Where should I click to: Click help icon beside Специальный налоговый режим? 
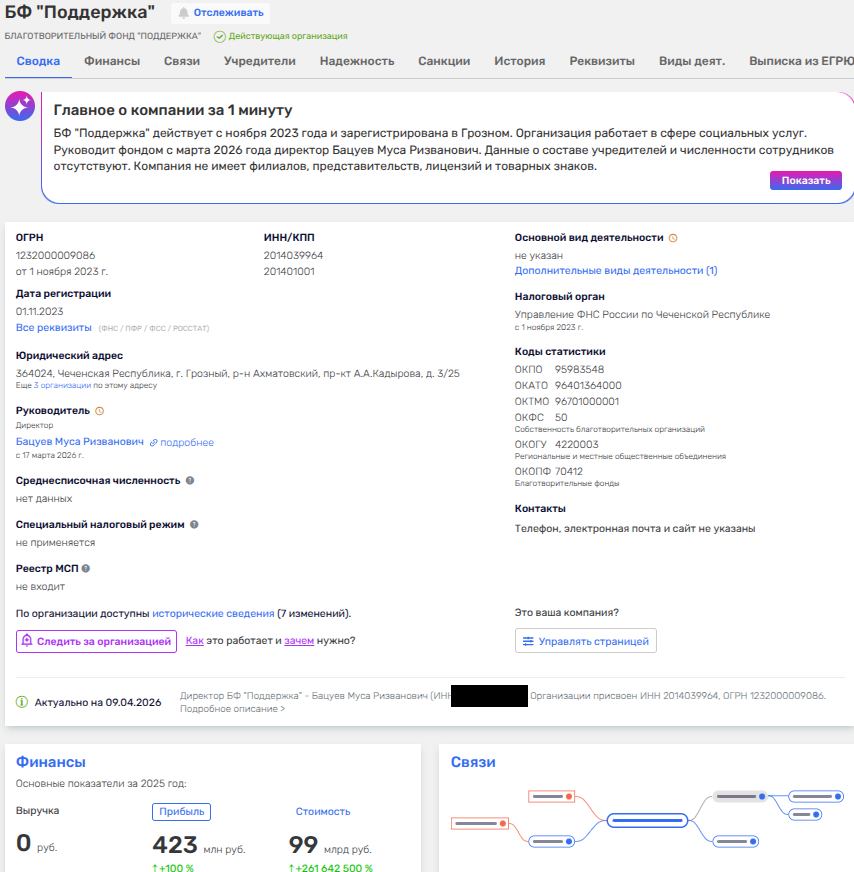[194, 524]
